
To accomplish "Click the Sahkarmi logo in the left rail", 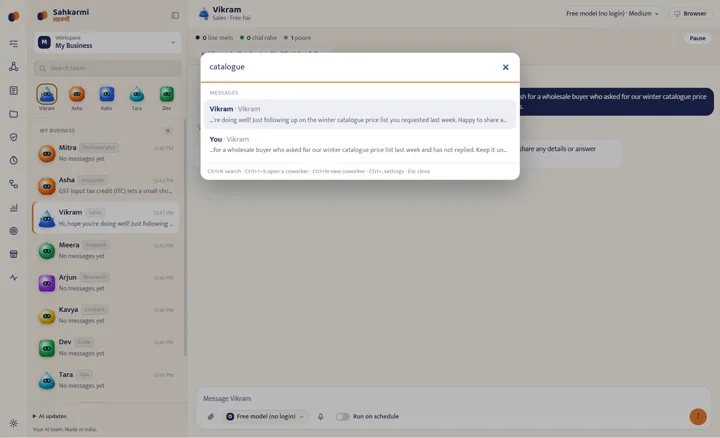I will coord(14,17).
